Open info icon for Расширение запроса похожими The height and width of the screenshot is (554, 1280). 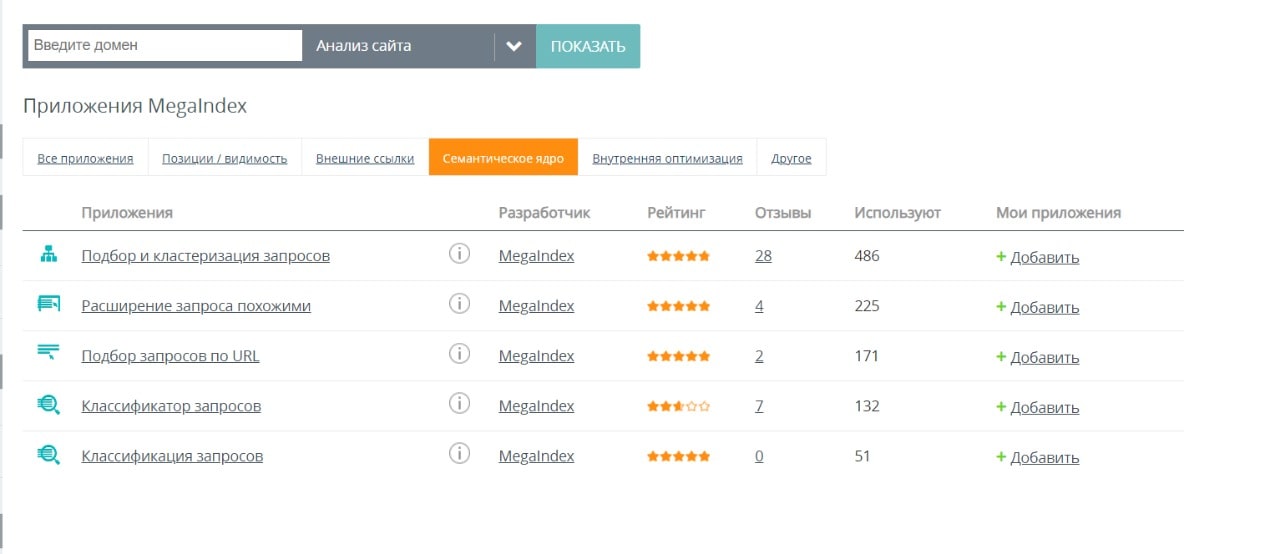click(x=459, y=304)
